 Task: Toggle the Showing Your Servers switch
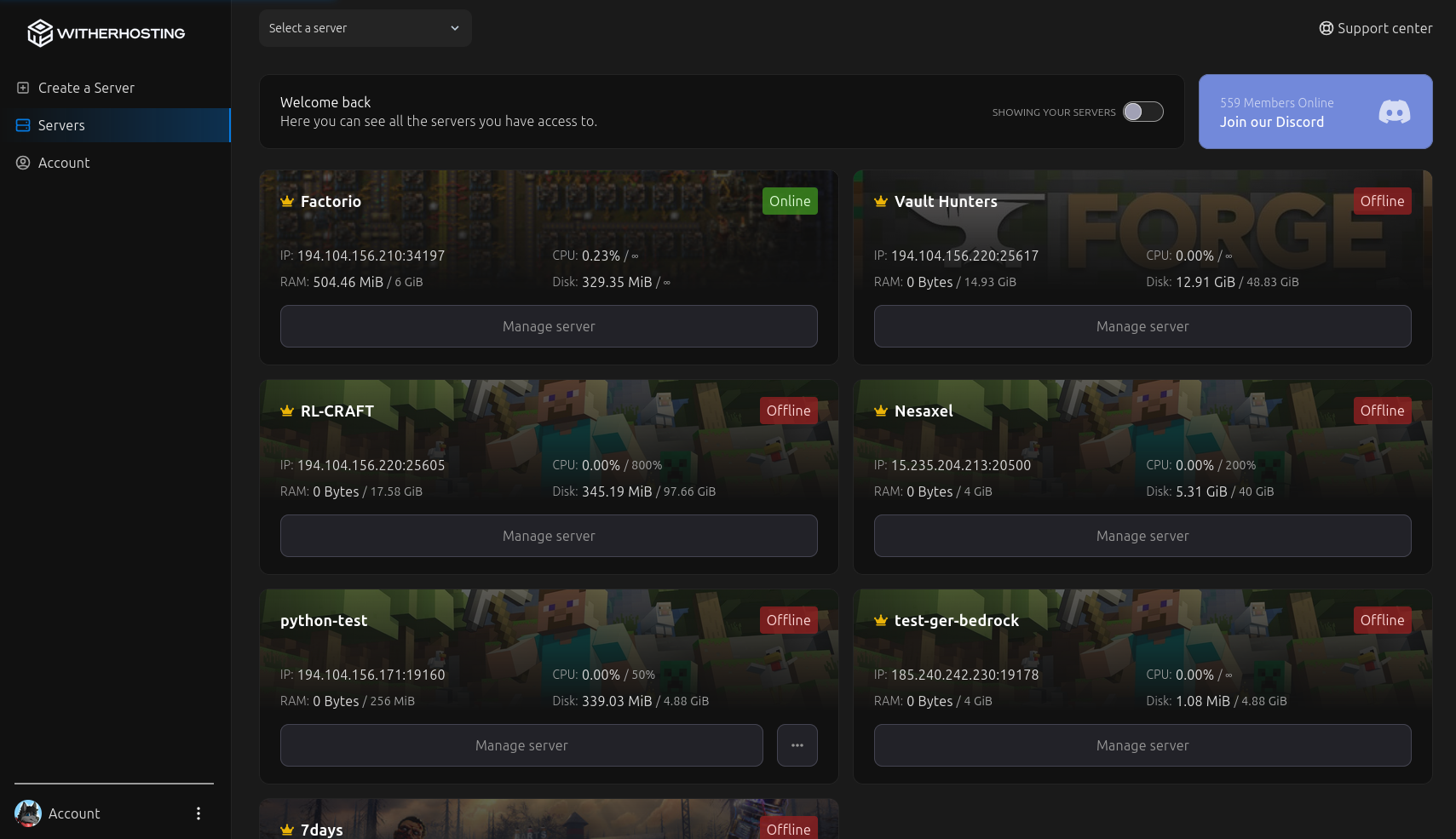point(1142,112)
